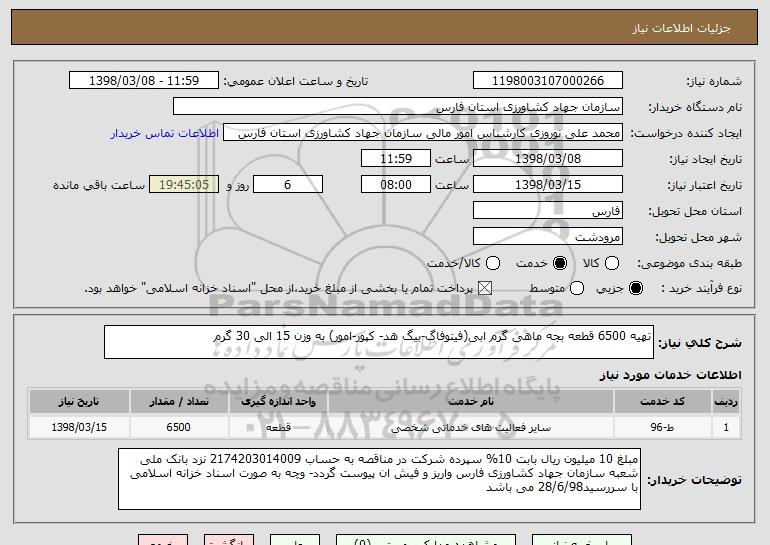Click the table date cell 1398/03/15

pos(79,427)
